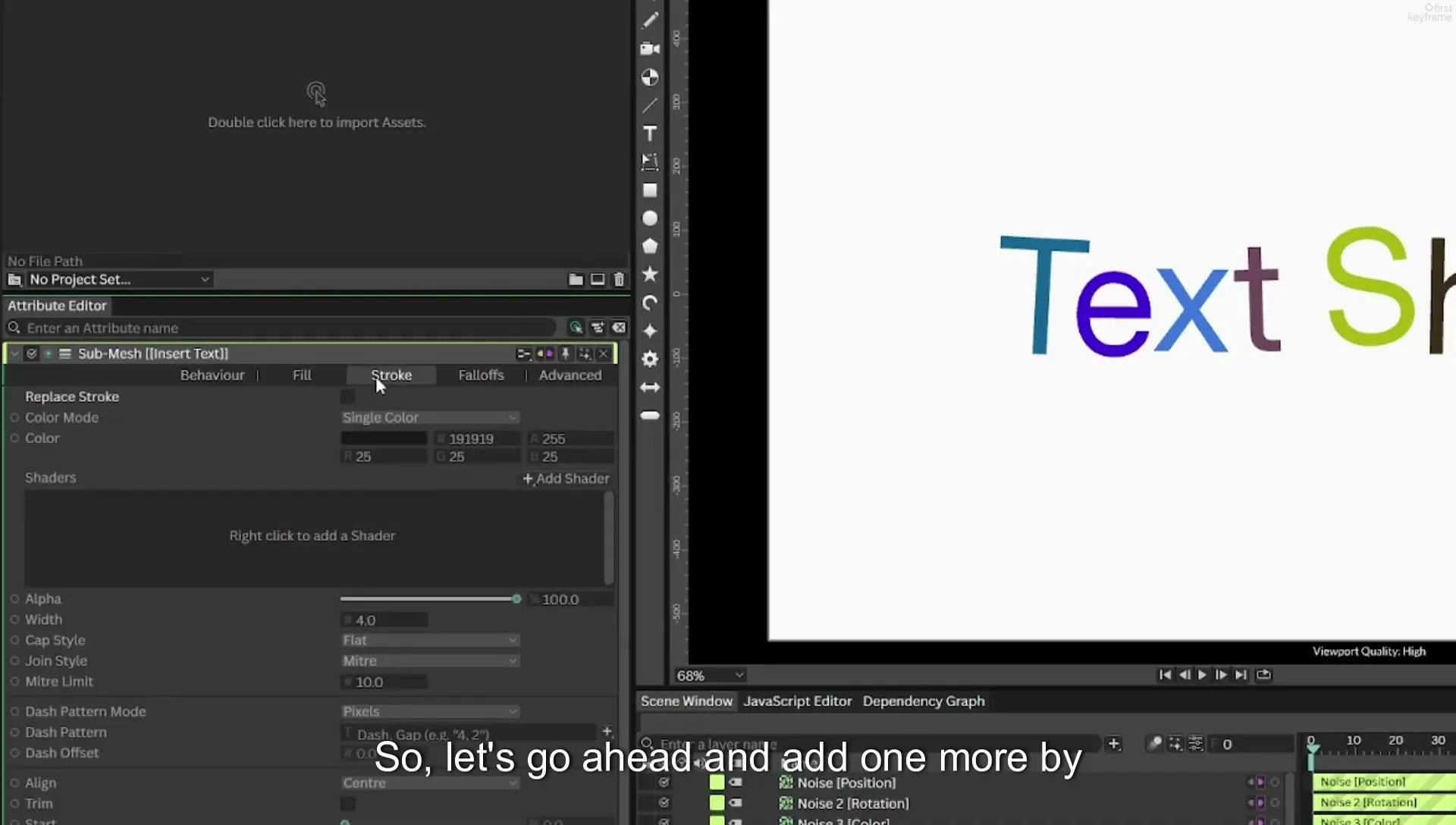Screen dimensions: 1456x825
Task: Toggle the Replace Stroke checkbox
Action: (x=348, y=397)
